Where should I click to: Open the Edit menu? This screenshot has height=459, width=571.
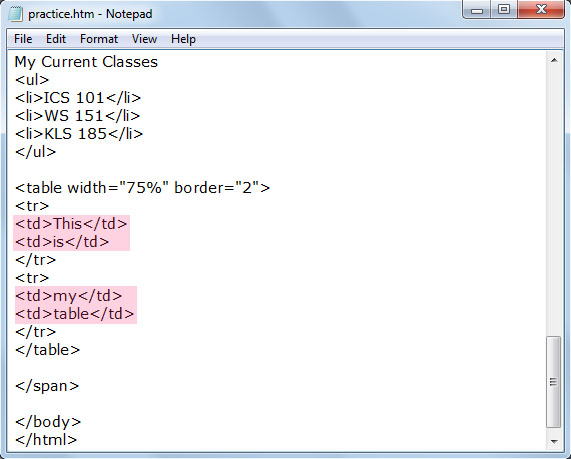(x=56, y=39)
